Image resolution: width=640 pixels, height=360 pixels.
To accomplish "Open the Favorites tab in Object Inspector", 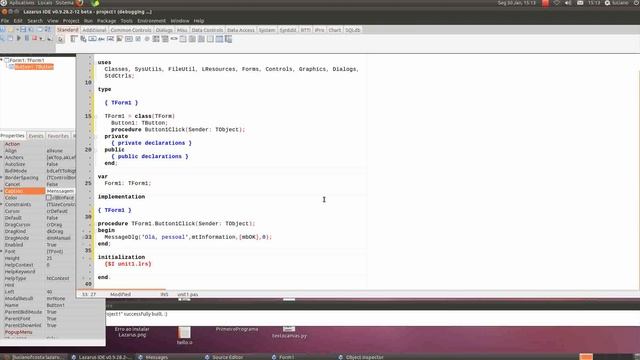I will point(58,136).
